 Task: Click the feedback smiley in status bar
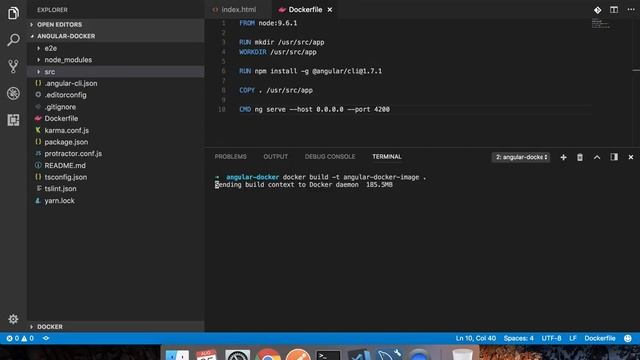[x=628, y=338]
